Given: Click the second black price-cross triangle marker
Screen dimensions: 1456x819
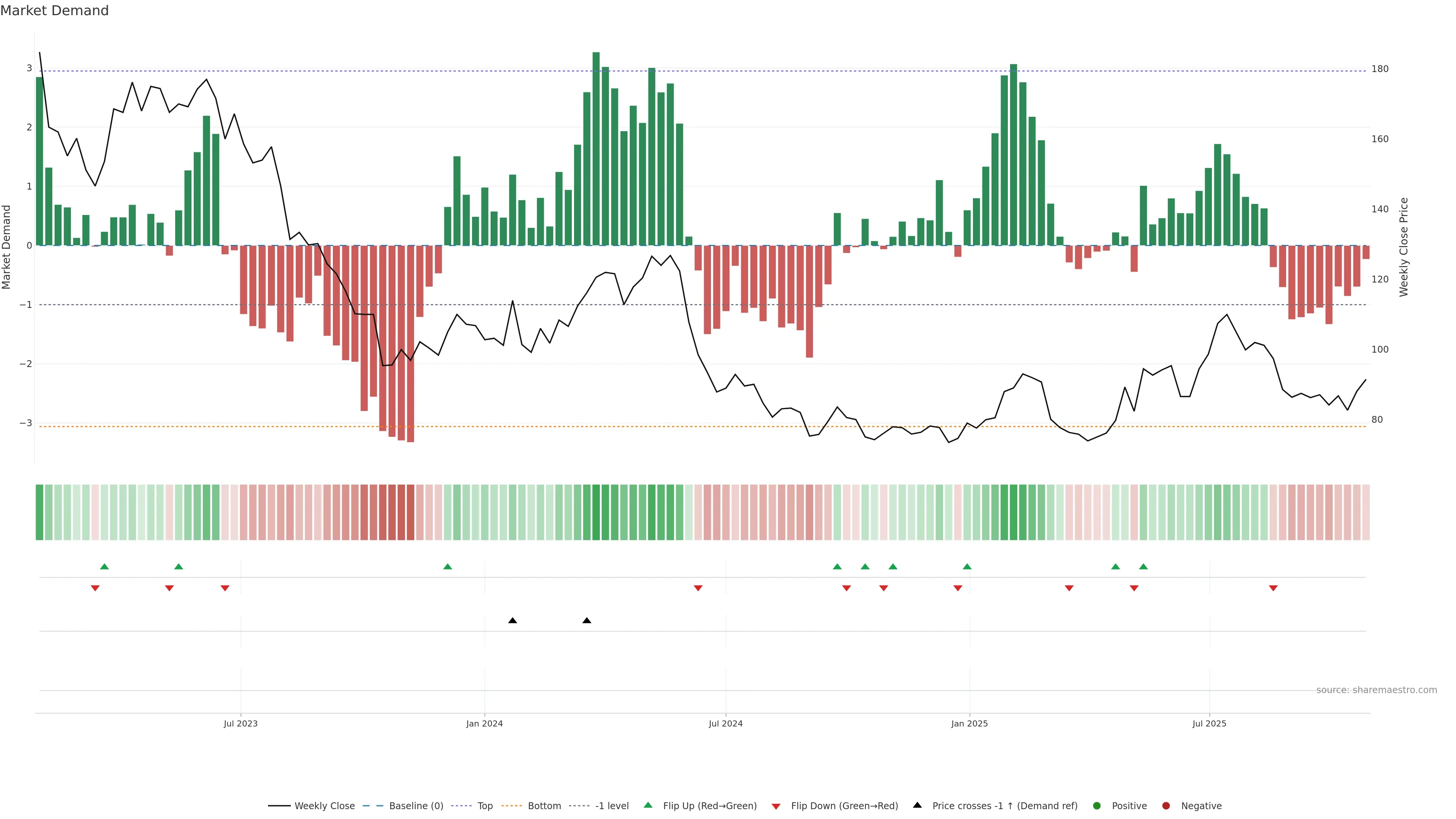Looking at the screenshot, I should (587, 621).
